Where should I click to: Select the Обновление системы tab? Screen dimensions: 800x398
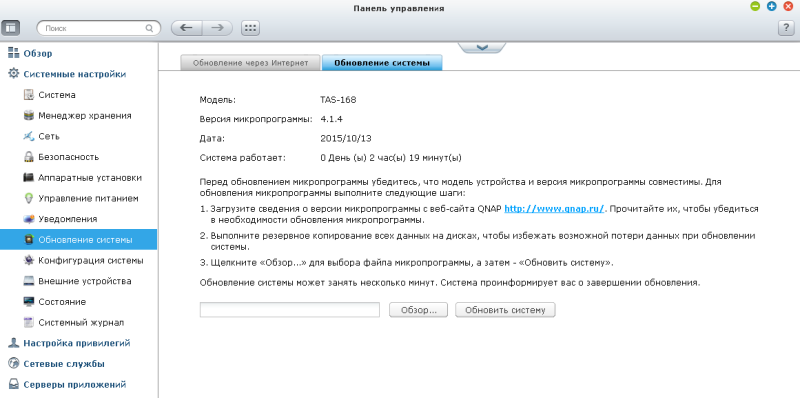click(x=382, y=63)
